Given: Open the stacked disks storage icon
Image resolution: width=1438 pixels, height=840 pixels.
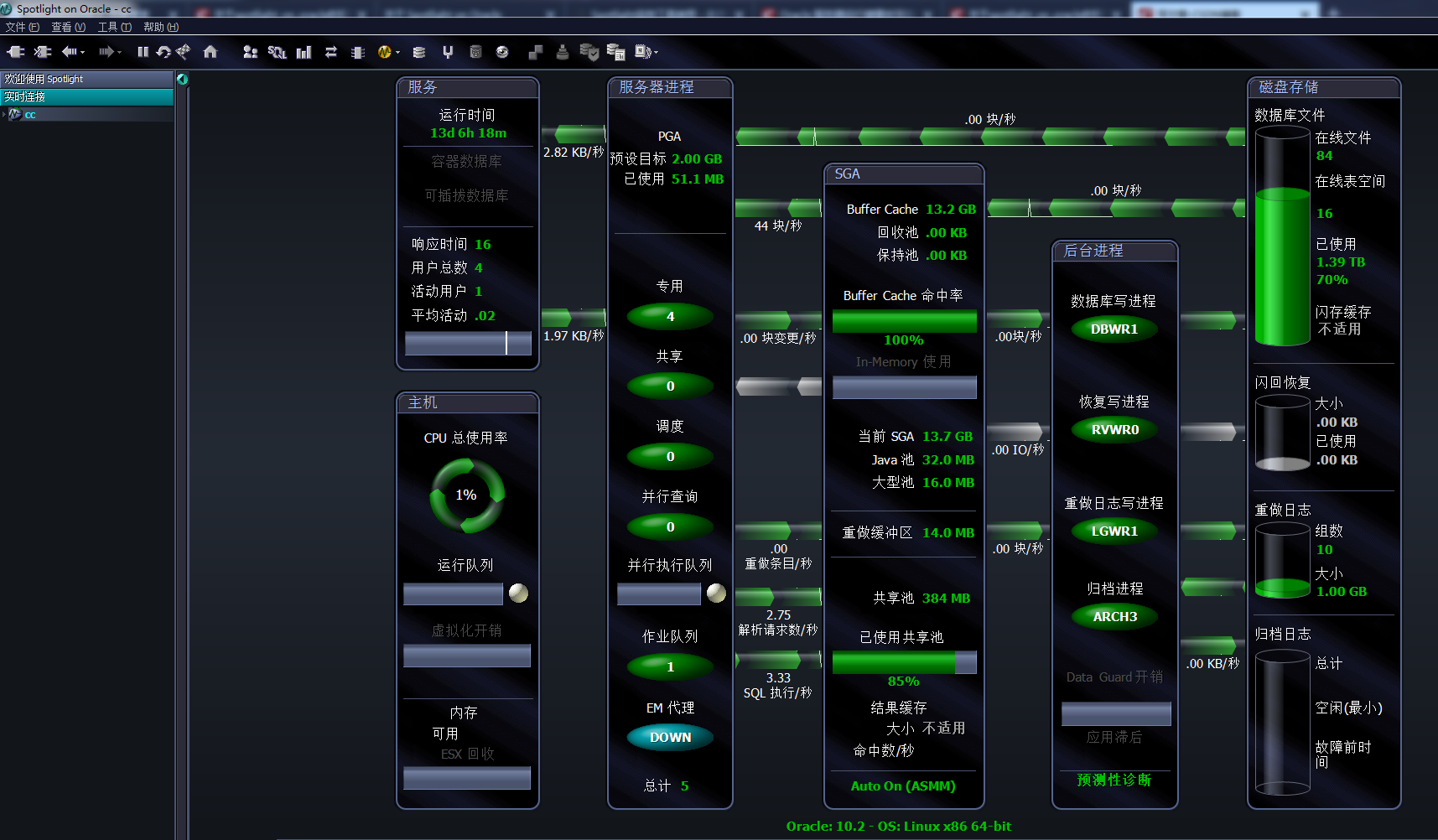Looking at the screenshot, I should coord(419,52).
